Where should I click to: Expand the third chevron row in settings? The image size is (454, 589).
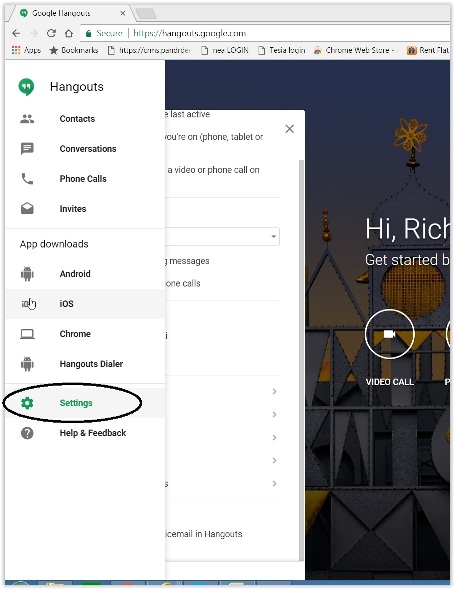275,438
